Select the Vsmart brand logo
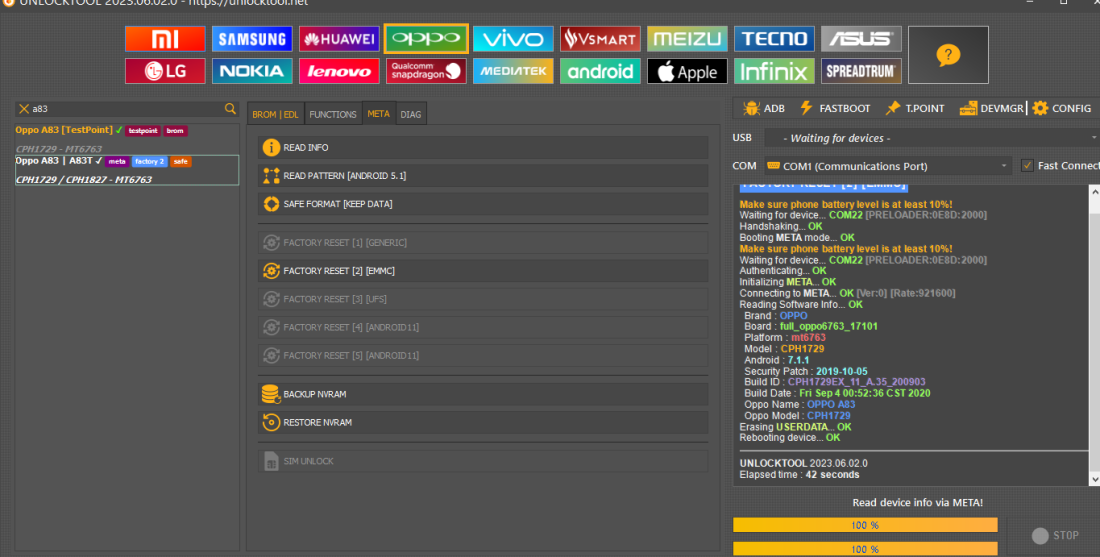 [x=600, y=39]
